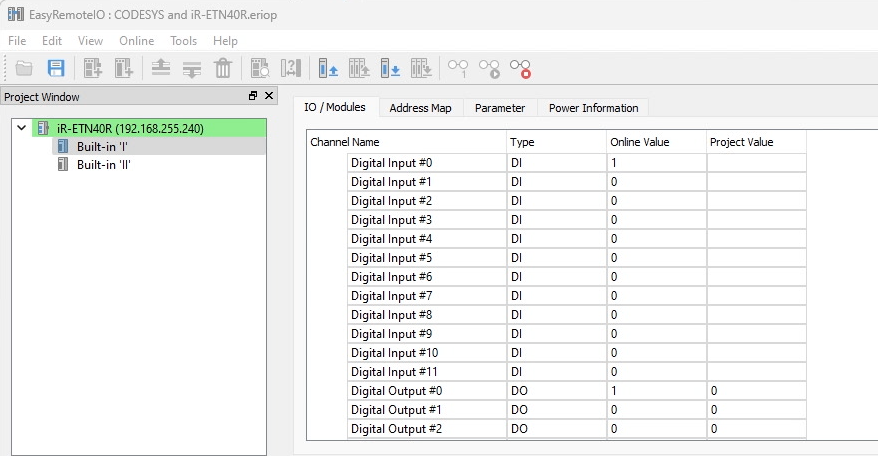Open the File menu
Viewport: 878px width, 456px height.
17,41
